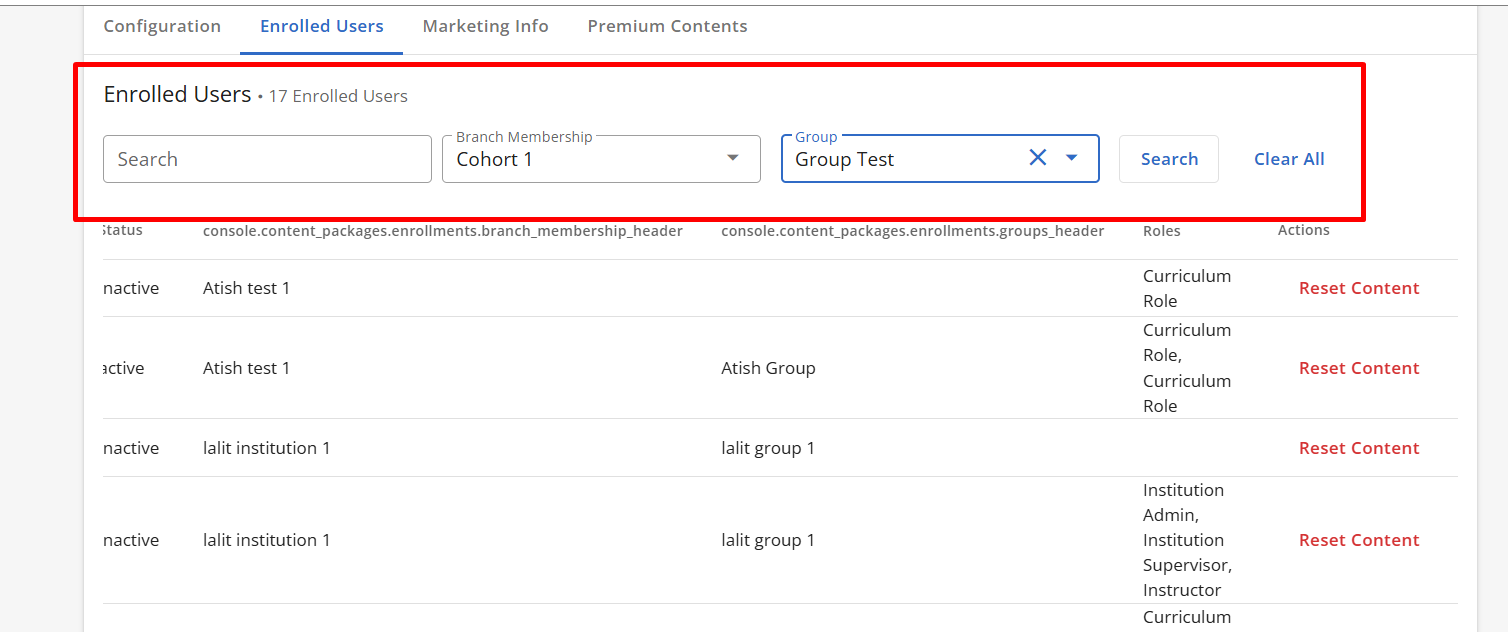Image resolution: width=1508 pixels, height=632 pixels.
Task: Clear the Group Test selection with the X icon
Action: [x=1038, y=158]
